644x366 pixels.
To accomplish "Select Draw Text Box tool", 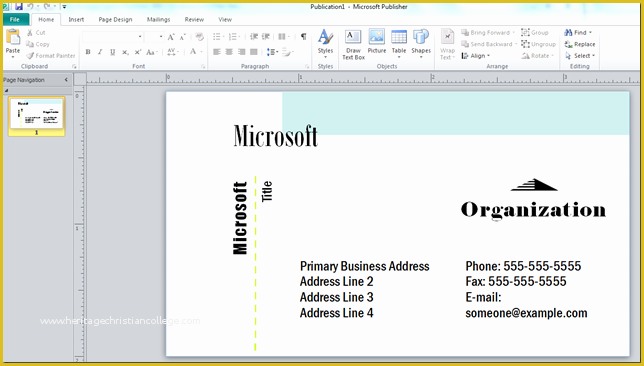I will point(353,44).
